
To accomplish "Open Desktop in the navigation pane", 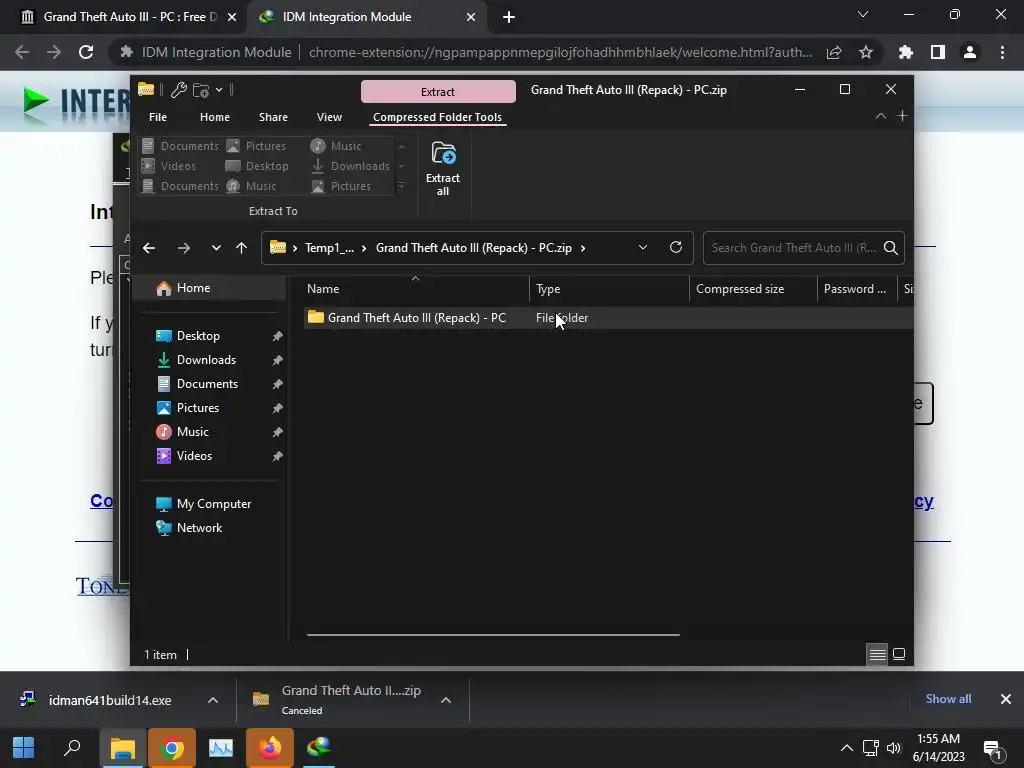I will point(198,336).
